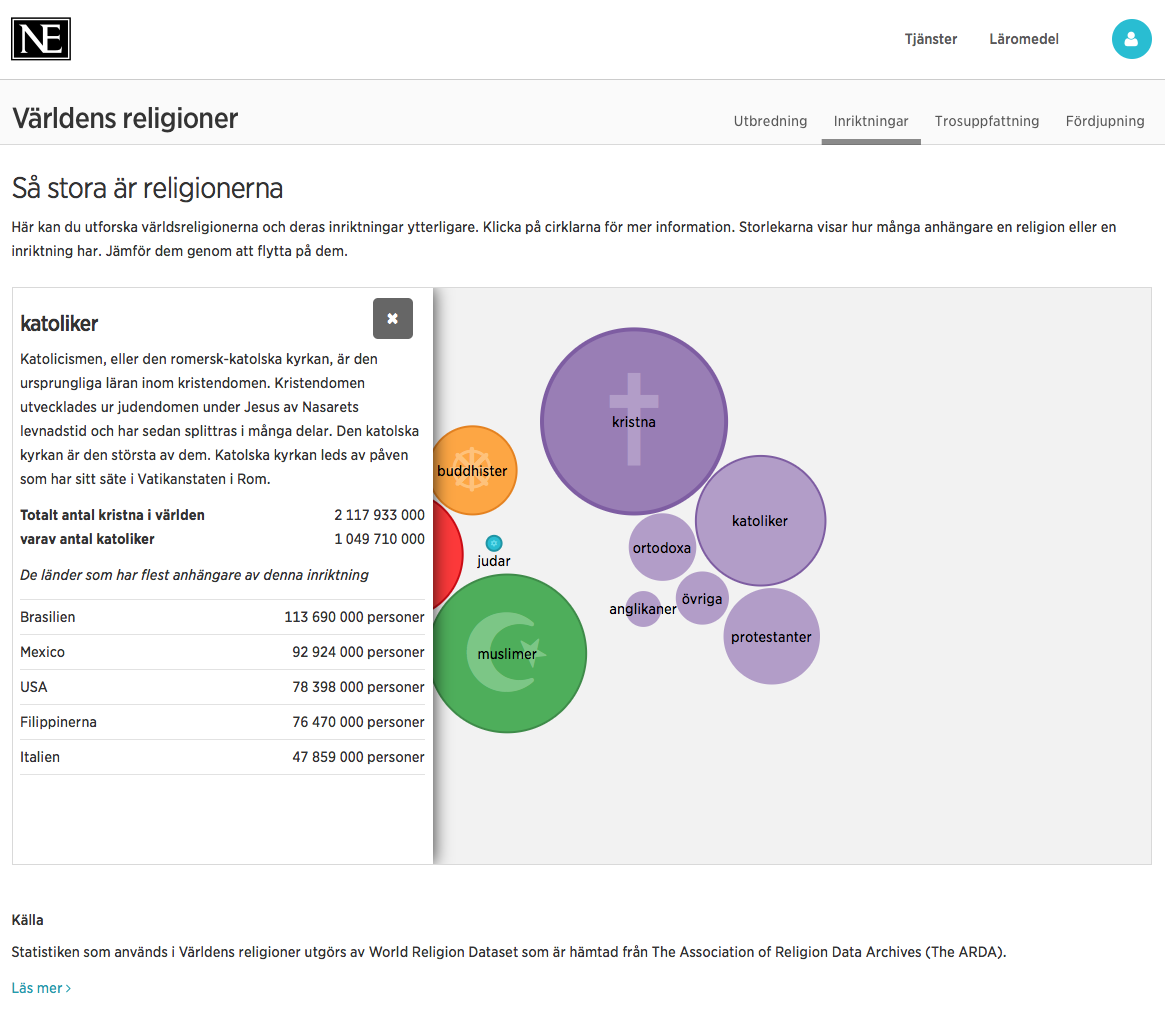This screenshot has height=1015, width=1165.
Task: Select the green muslimer circle
Action: pos(507,653)
